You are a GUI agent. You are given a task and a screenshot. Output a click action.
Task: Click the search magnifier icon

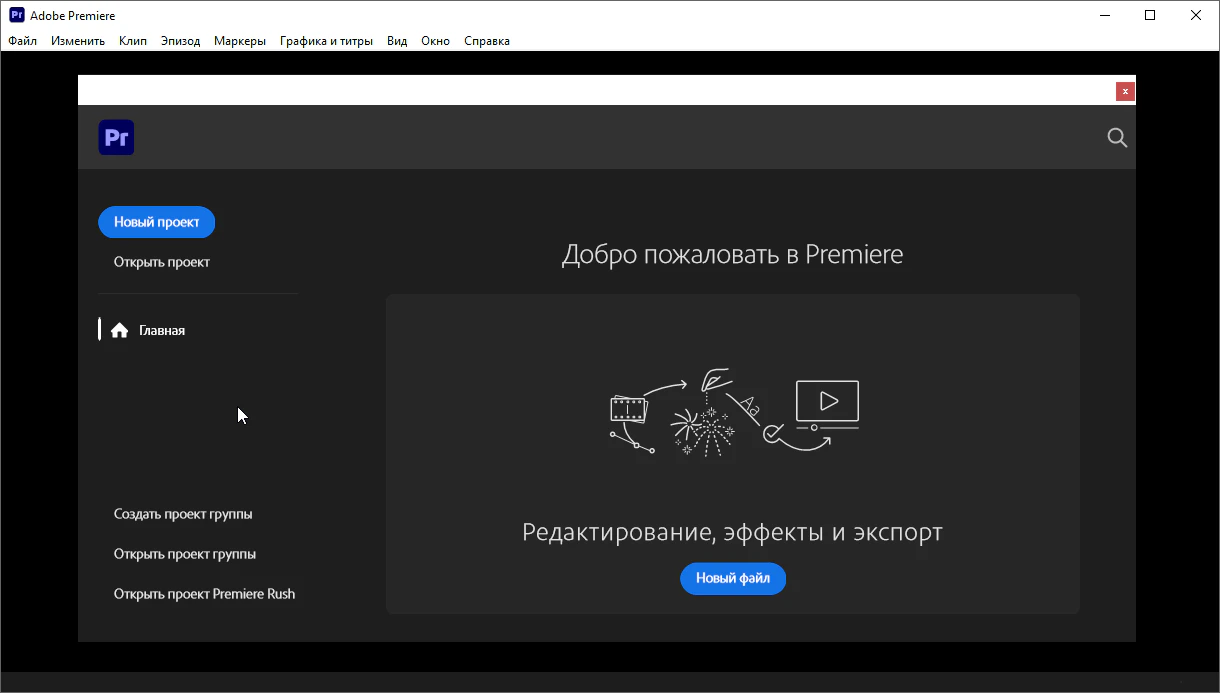(x=1117, y=138)
